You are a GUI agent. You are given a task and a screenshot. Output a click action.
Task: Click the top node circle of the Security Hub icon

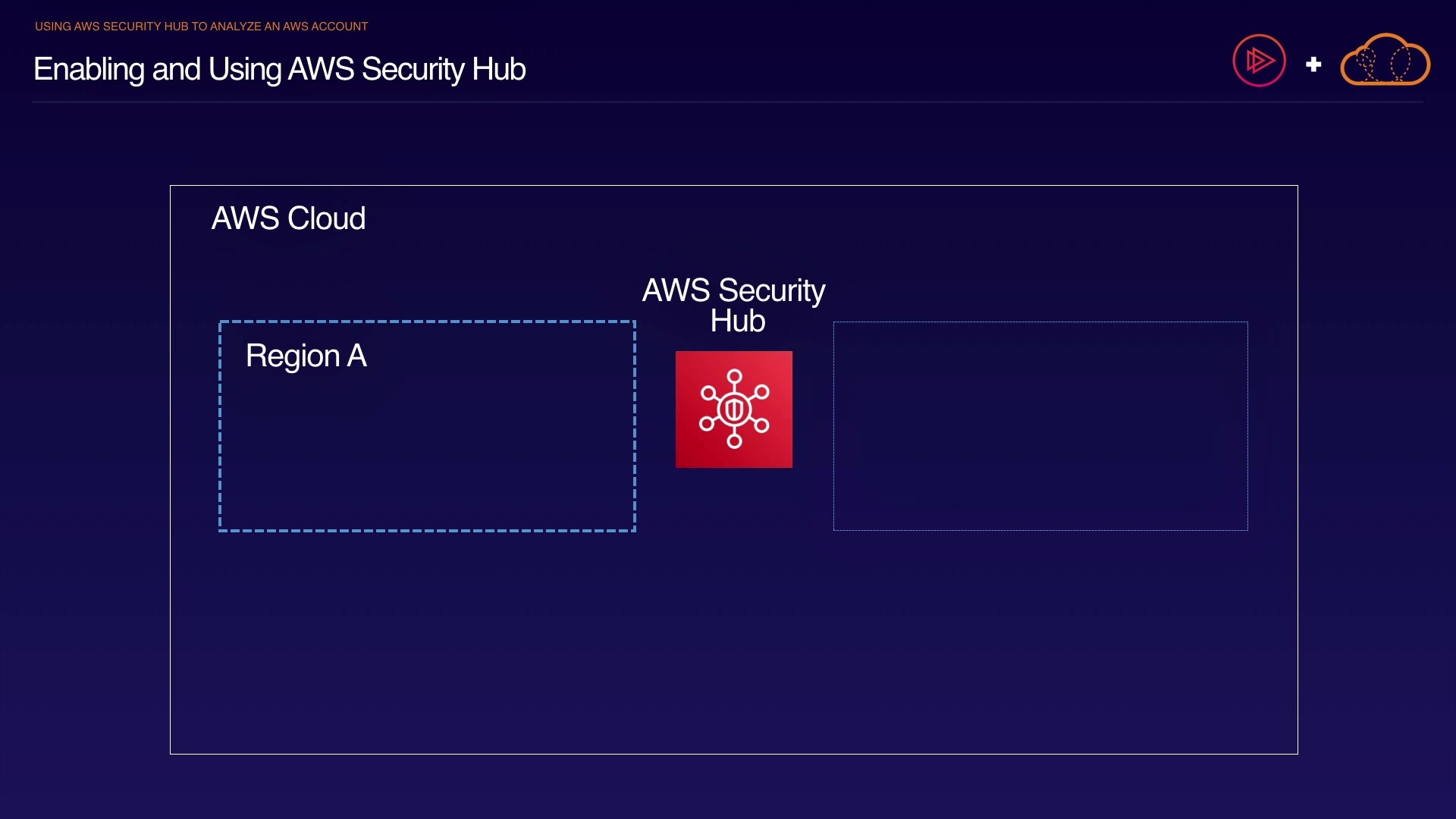pyautogui.click(x=734, y=376)
